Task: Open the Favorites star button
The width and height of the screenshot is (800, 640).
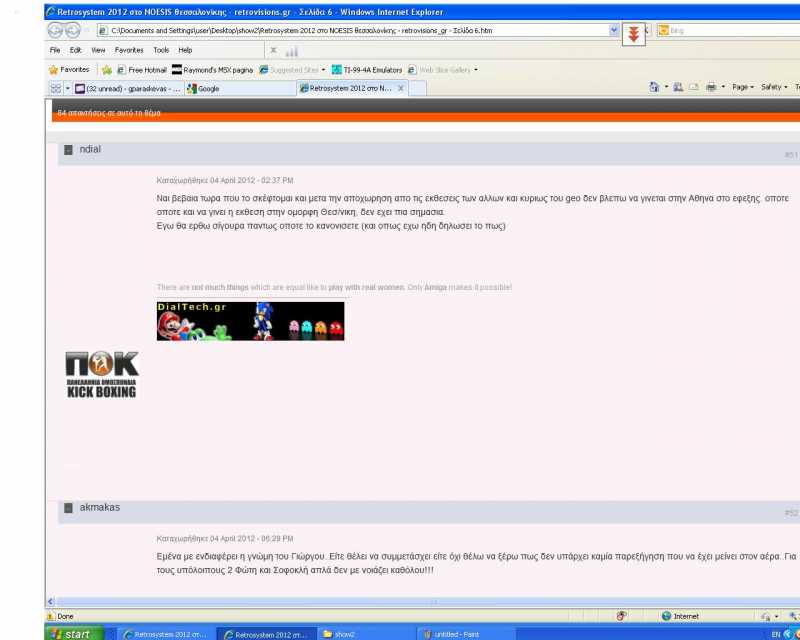Action: pyautogui.click(x=69, y=70)
